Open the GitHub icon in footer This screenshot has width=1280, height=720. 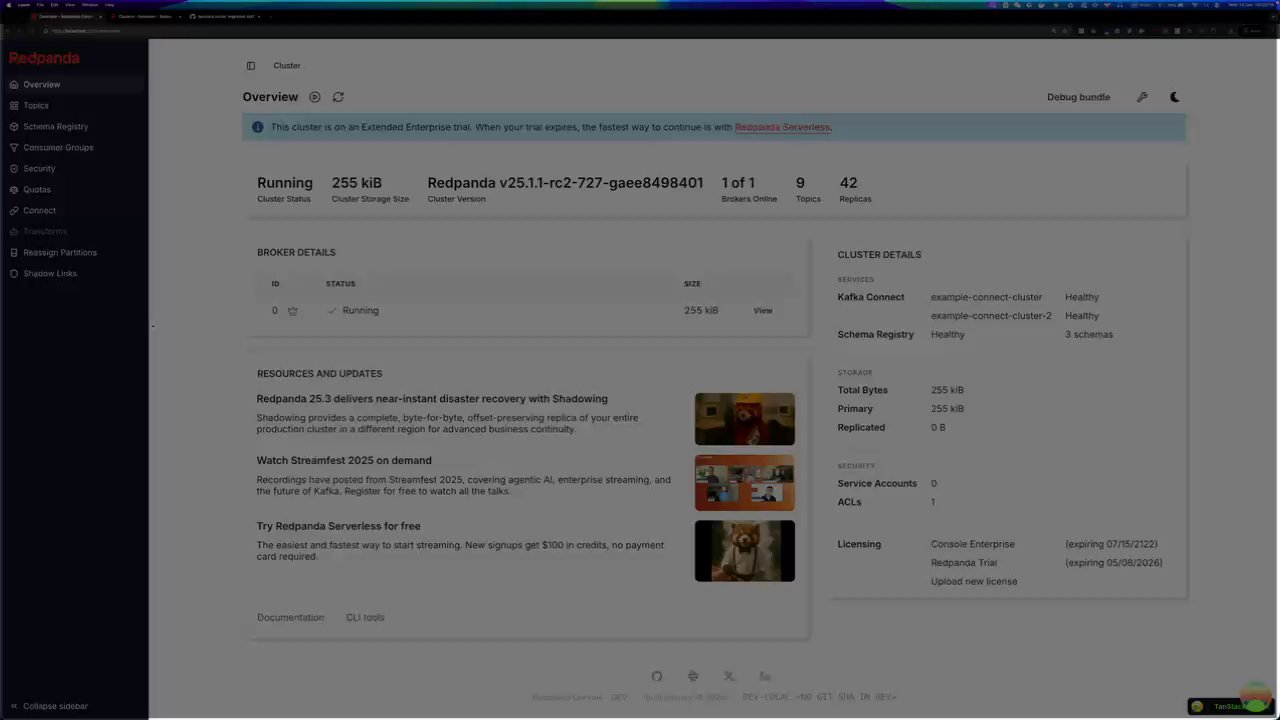pyautogui.click(x=657, y=677)
